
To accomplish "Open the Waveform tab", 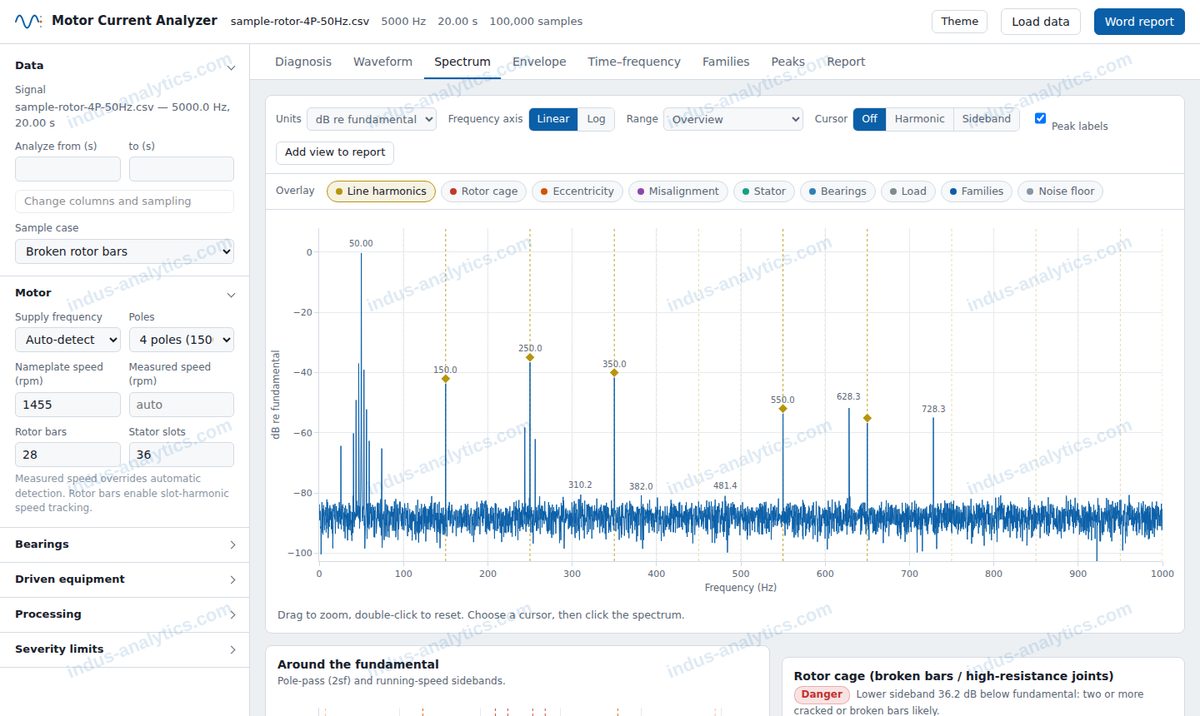I will (x=383, y=62).
